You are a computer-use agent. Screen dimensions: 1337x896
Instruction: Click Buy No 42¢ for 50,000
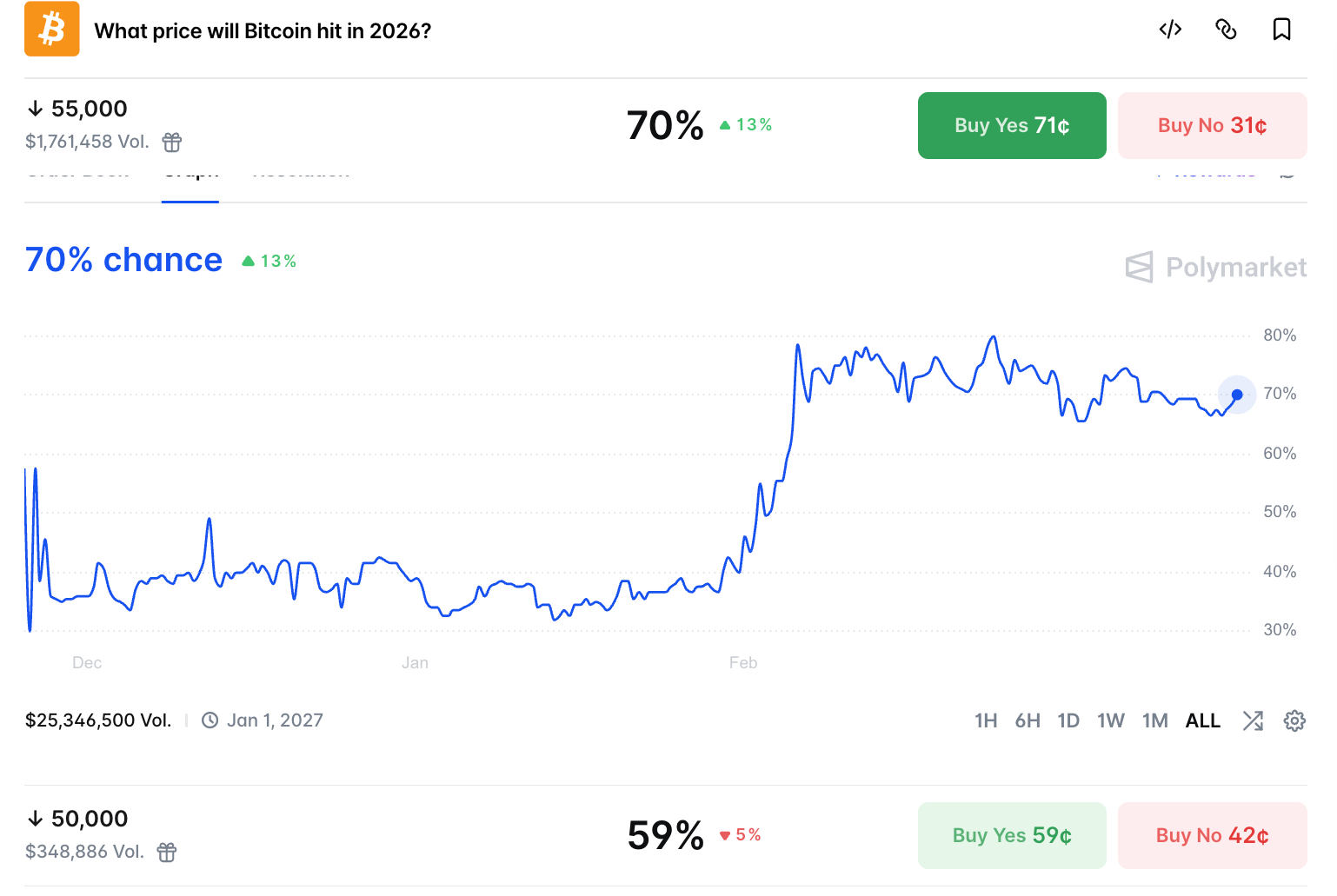(1212, 834)
